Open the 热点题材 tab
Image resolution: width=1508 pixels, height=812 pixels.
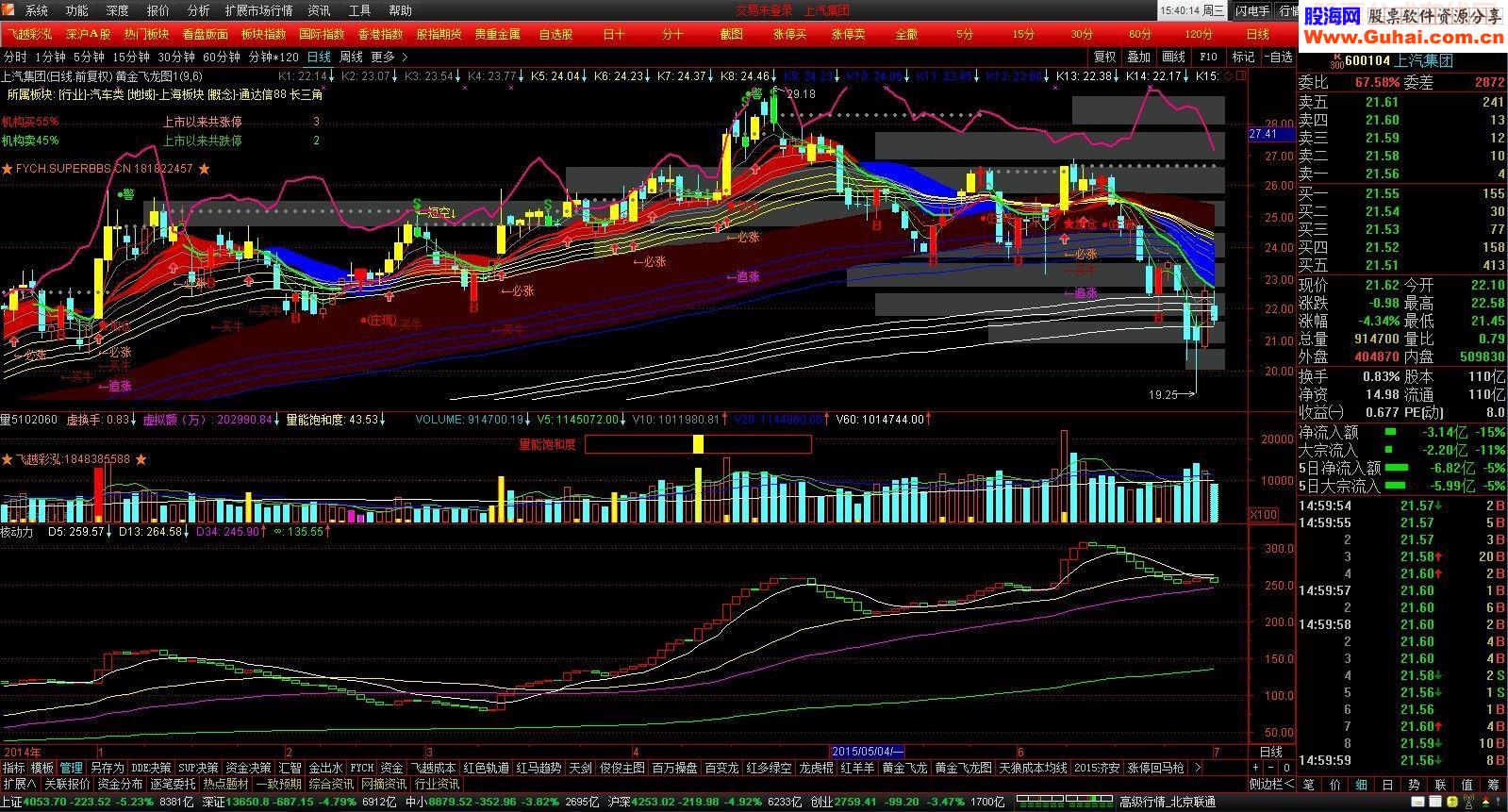point(225,784)
